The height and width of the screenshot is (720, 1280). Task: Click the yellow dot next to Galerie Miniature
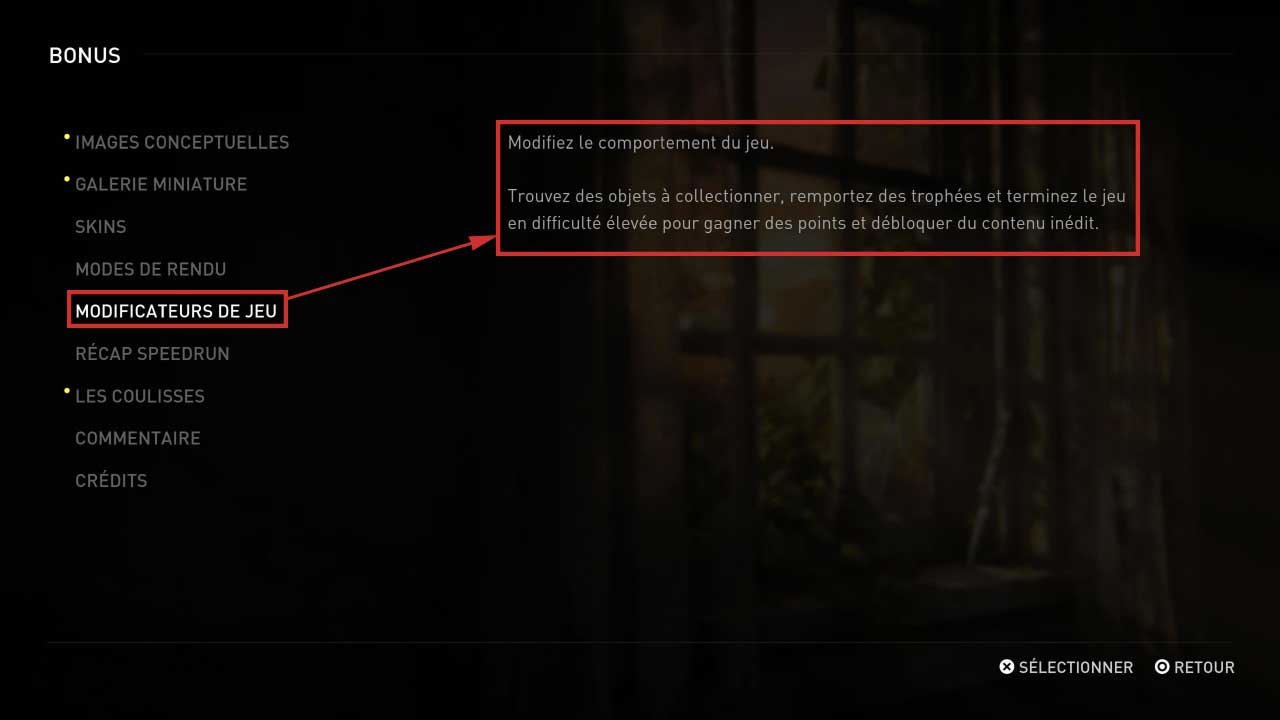pos(67,179)
